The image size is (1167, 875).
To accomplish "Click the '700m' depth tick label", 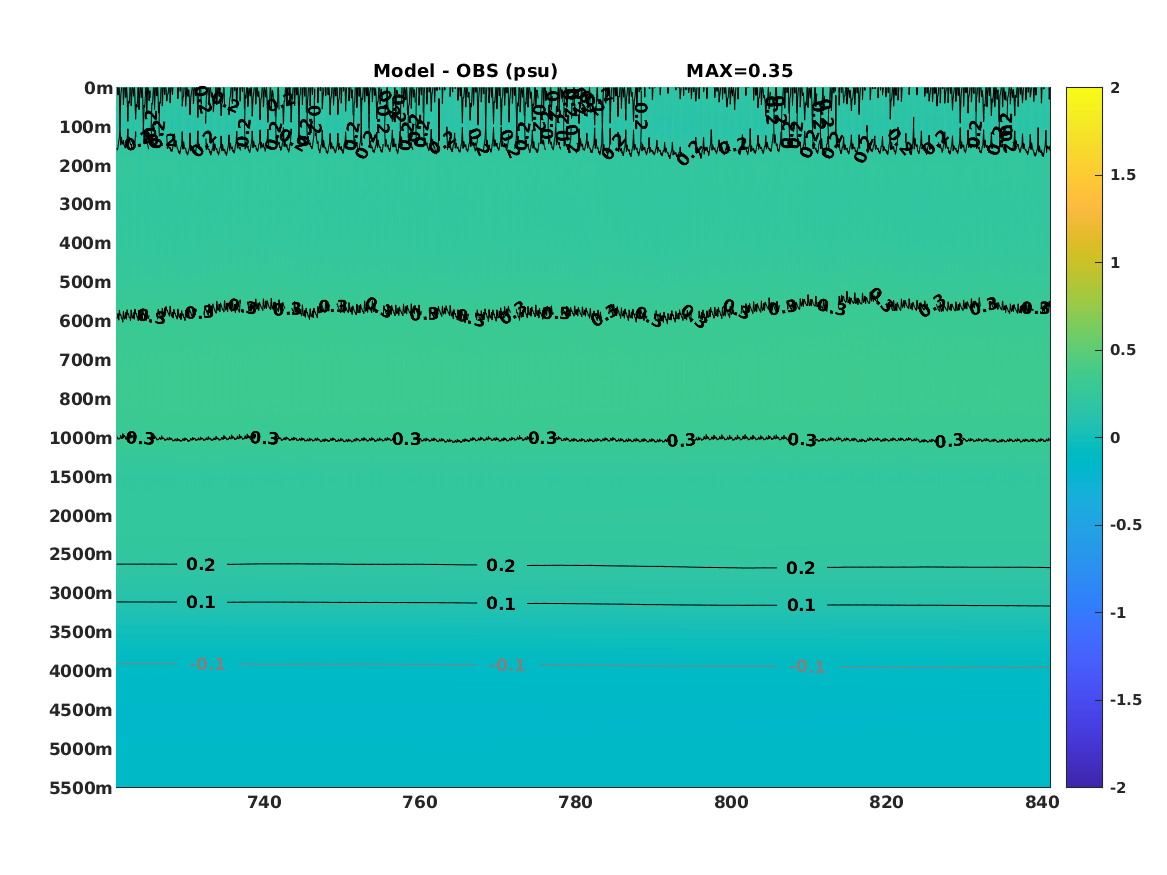I will pyautogui.click(x=86, y=360).
